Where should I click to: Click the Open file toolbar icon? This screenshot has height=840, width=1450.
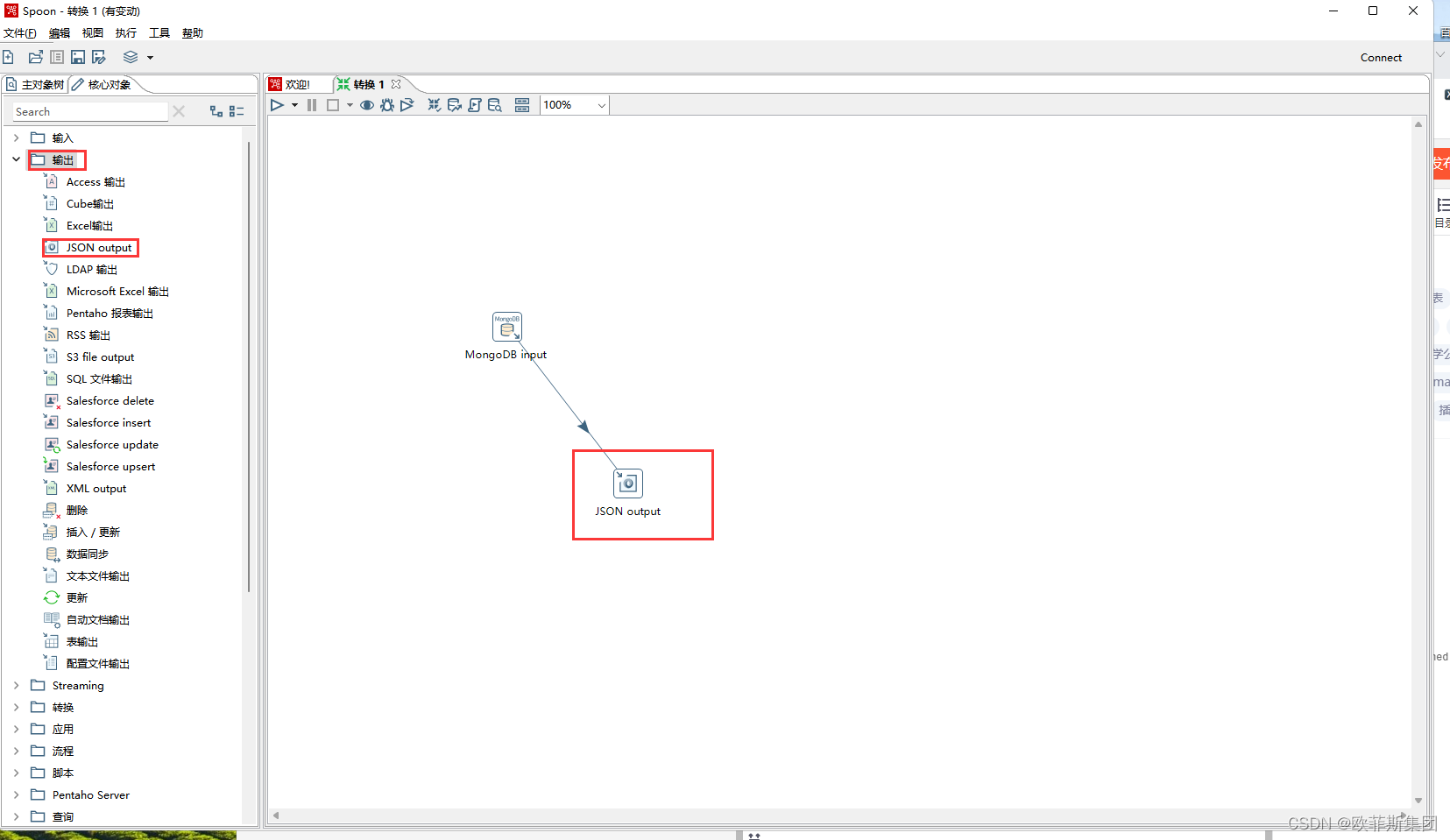pos(36,57)
